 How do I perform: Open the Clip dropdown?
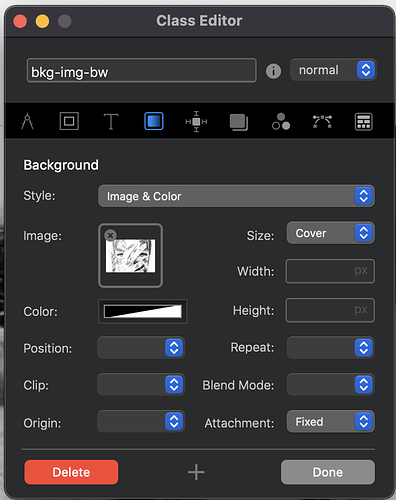tap(141, 385)
